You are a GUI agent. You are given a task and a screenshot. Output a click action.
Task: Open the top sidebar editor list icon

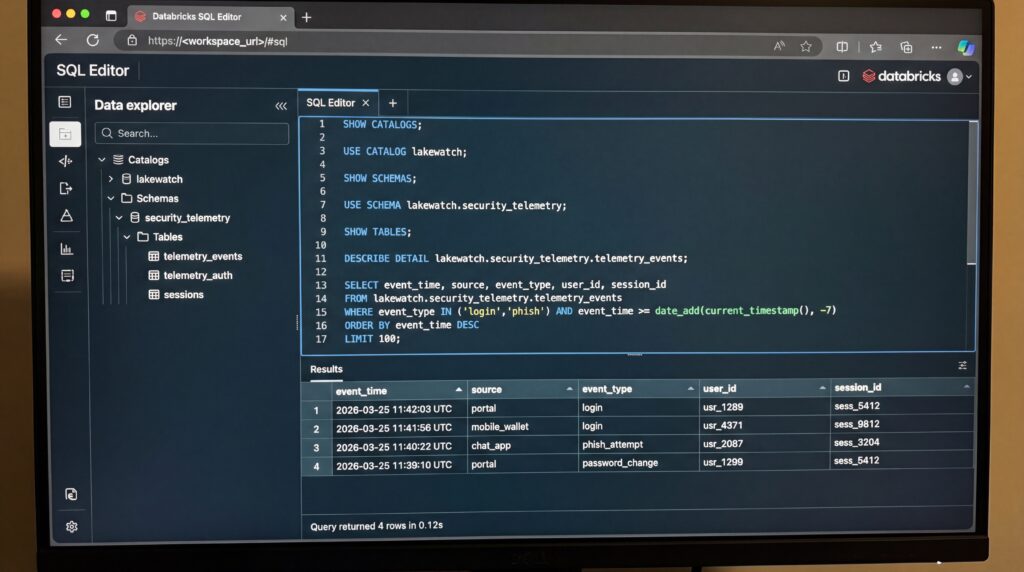[65, 102]
